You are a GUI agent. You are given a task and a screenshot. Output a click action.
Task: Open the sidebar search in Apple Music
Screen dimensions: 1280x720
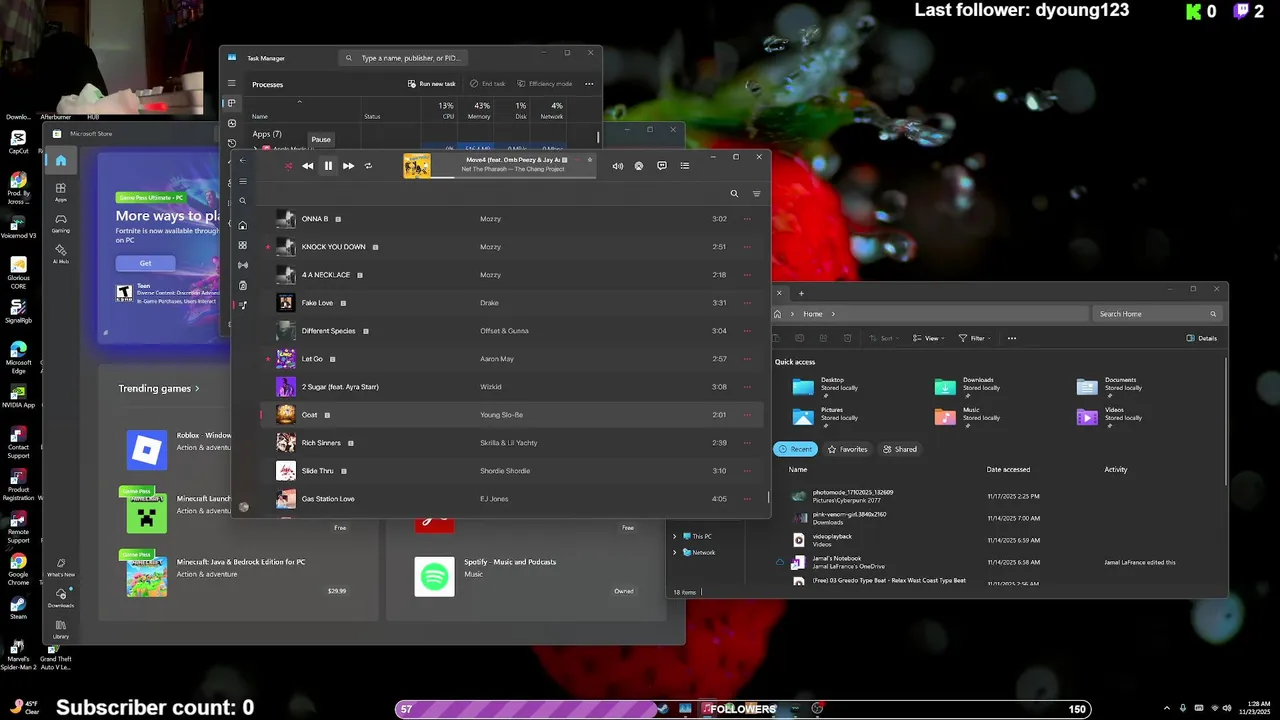click(243, 201)
